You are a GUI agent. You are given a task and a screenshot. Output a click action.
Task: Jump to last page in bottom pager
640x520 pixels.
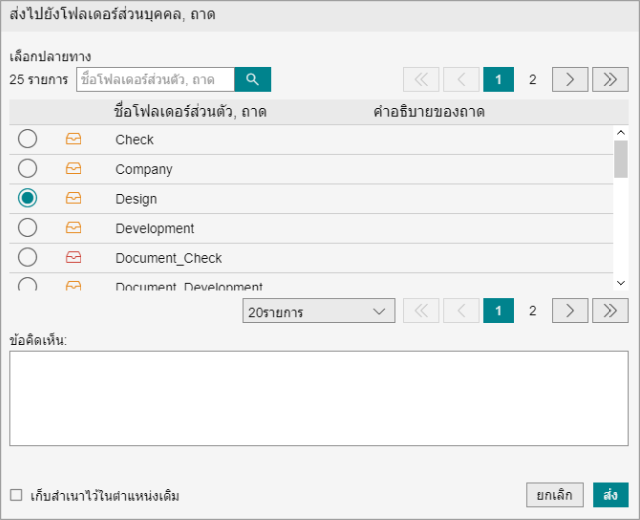609,311
